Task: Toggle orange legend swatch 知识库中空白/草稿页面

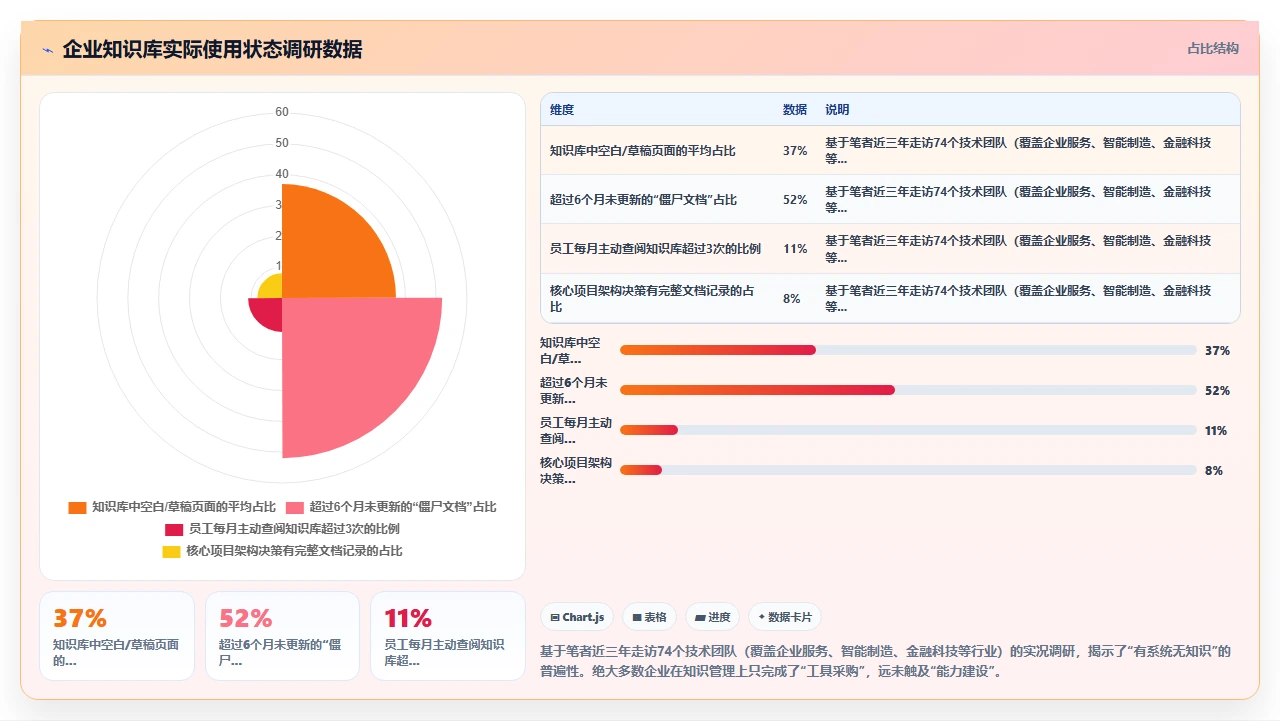Action: tap(77, 507)
